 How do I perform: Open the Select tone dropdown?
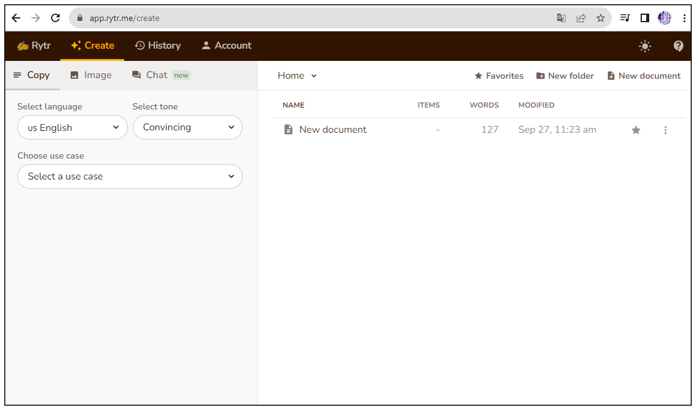187,128
